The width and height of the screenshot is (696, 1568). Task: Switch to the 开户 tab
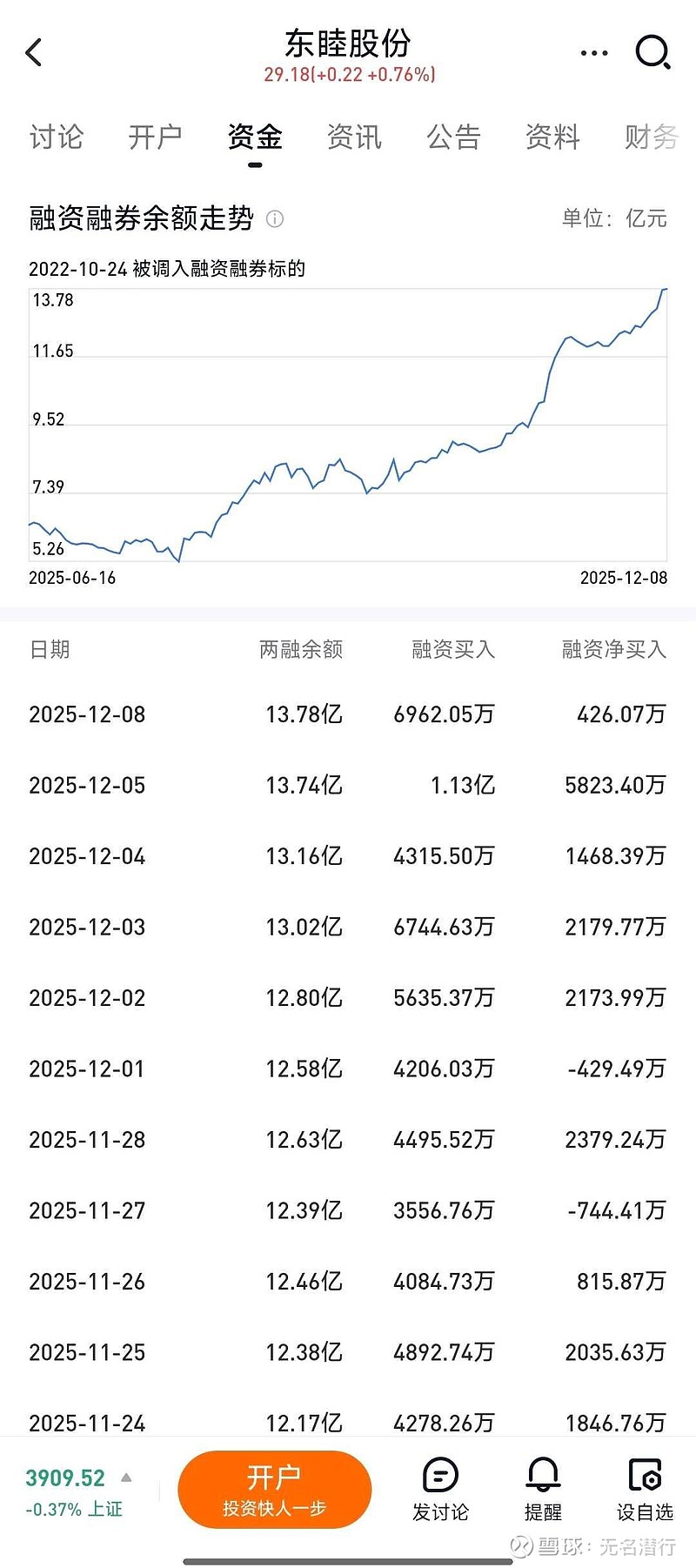(x=156, y=137)
